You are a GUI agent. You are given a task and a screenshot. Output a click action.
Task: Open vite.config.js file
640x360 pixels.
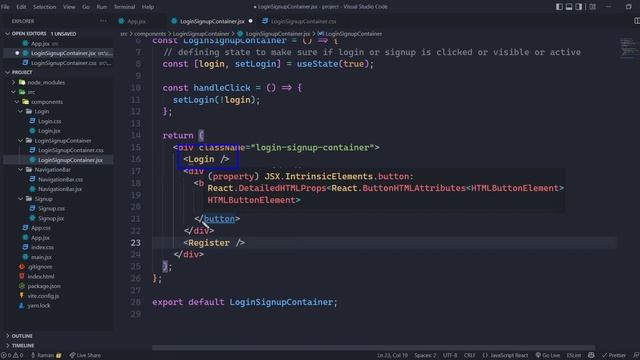43,296
